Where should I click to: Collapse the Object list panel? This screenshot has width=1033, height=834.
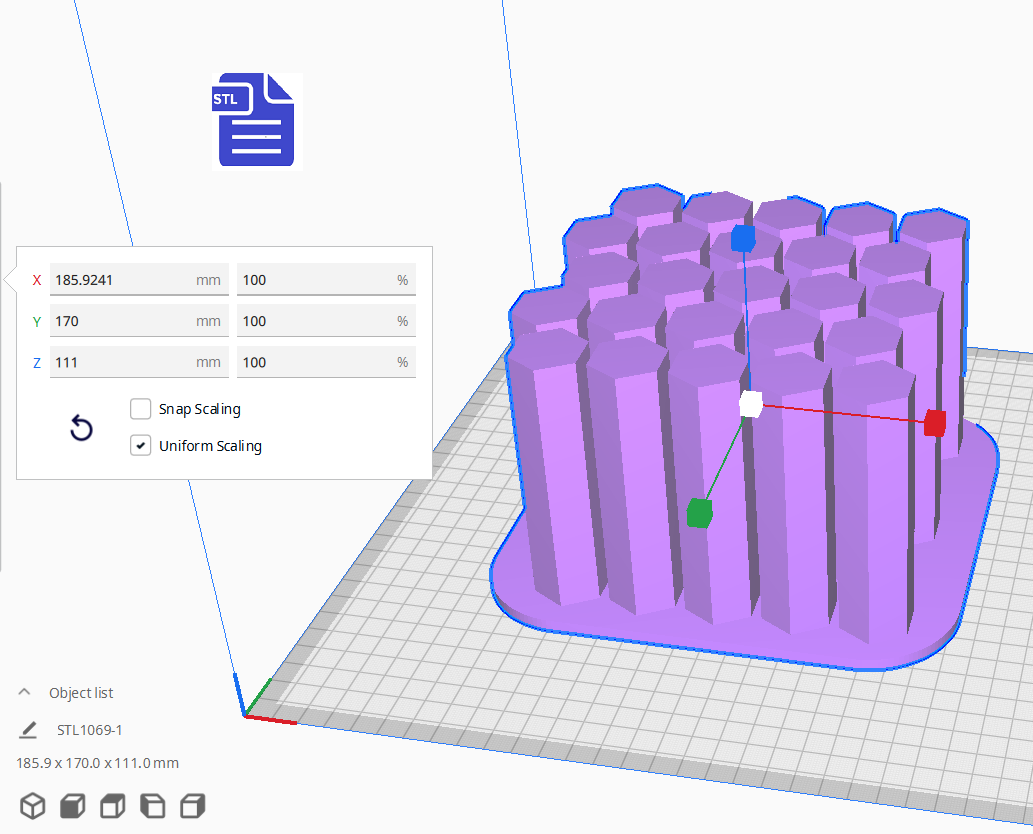pos(25,692)
